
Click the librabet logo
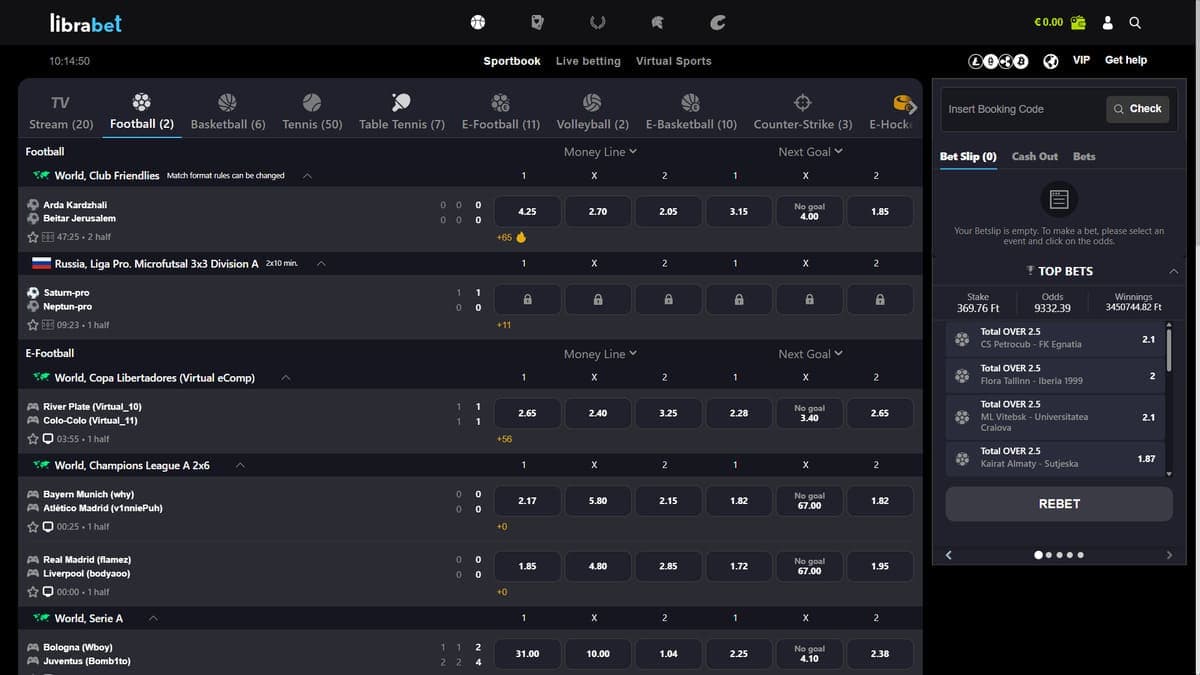point(85,22)
